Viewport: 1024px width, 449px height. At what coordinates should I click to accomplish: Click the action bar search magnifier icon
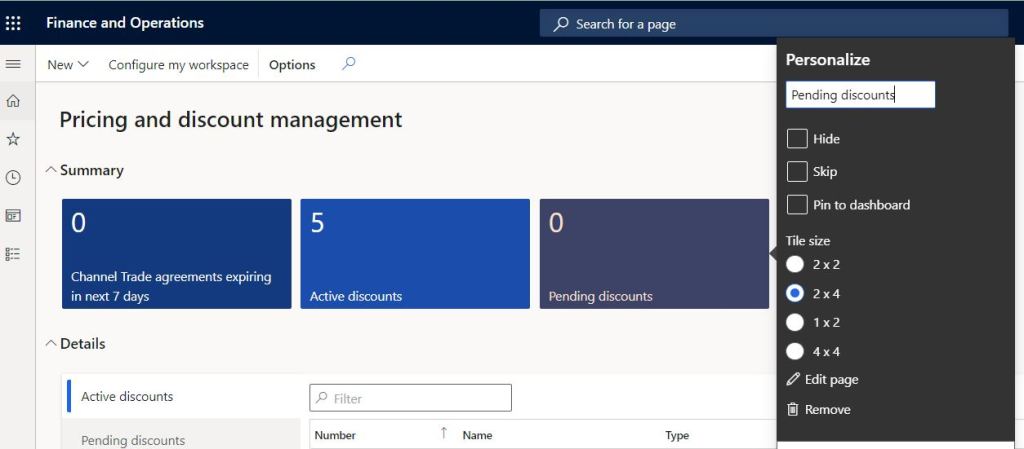tap(348, 64)
